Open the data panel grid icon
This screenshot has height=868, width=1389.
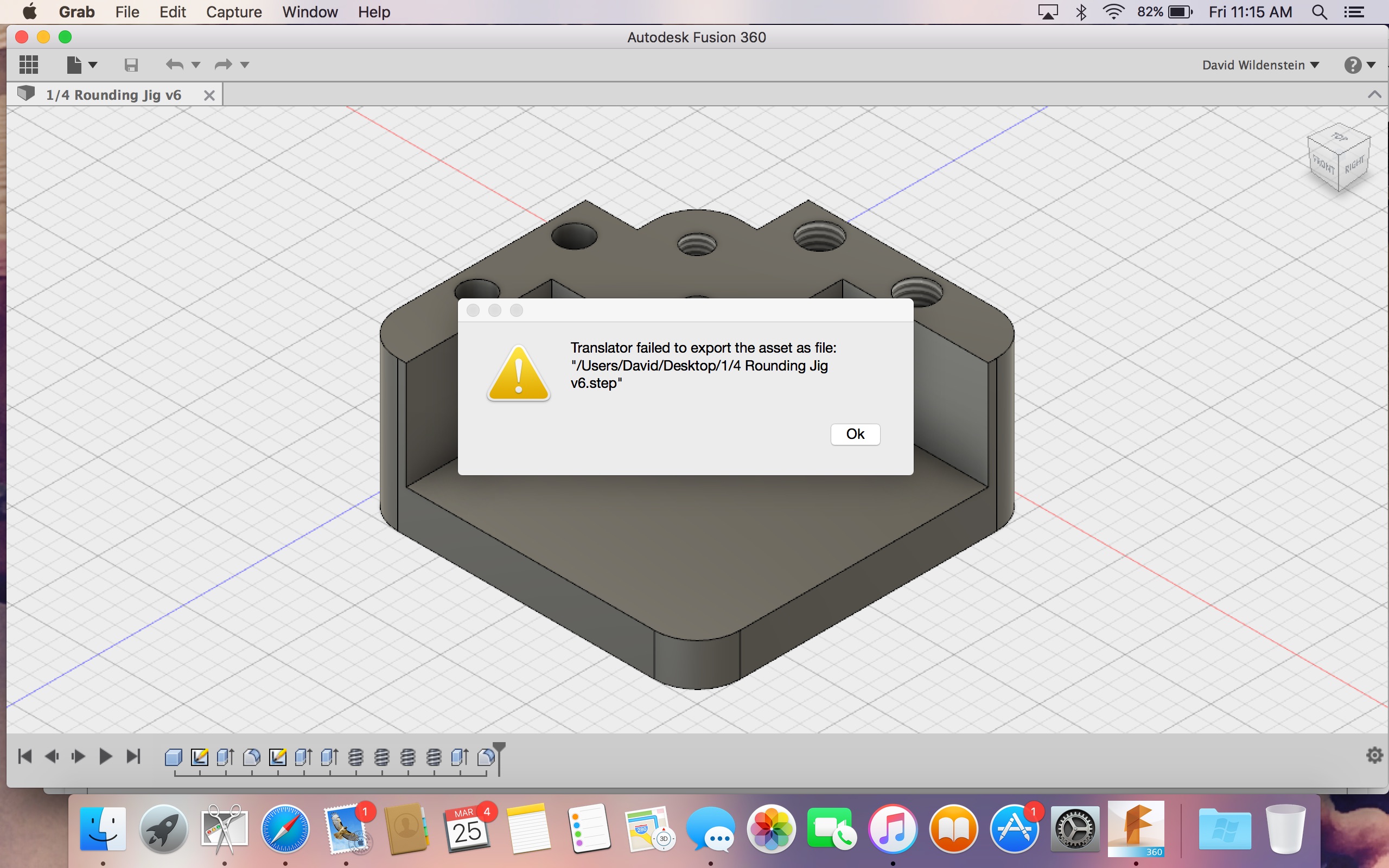[28, 65]
